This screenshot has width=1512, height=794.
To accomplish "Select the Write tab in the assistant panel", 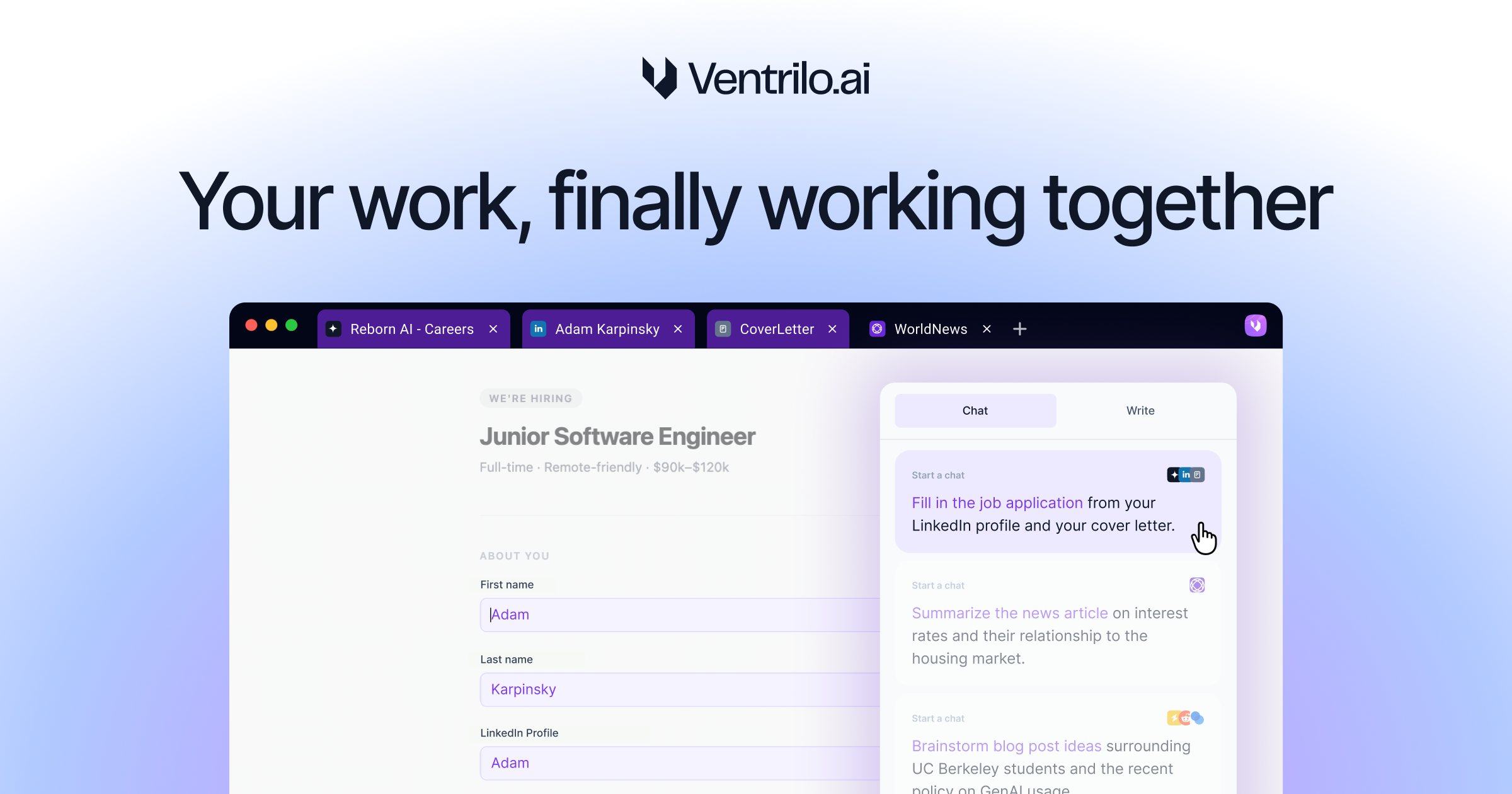I will point(1140,411).
